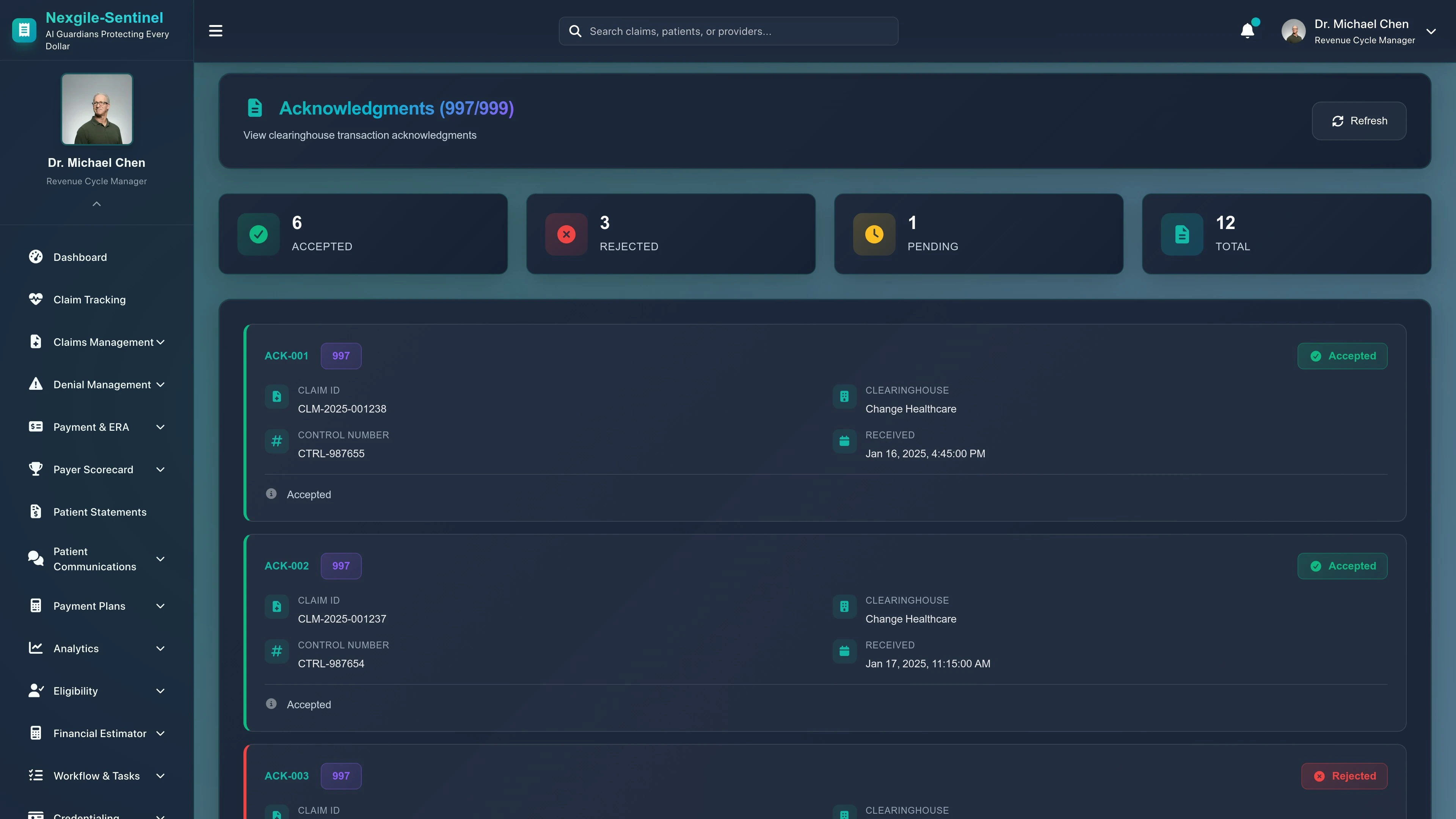Viewport: 1456px width, 819px height.
Task: Click the Total document stat icon
Action: click(x=1182, y=234)
